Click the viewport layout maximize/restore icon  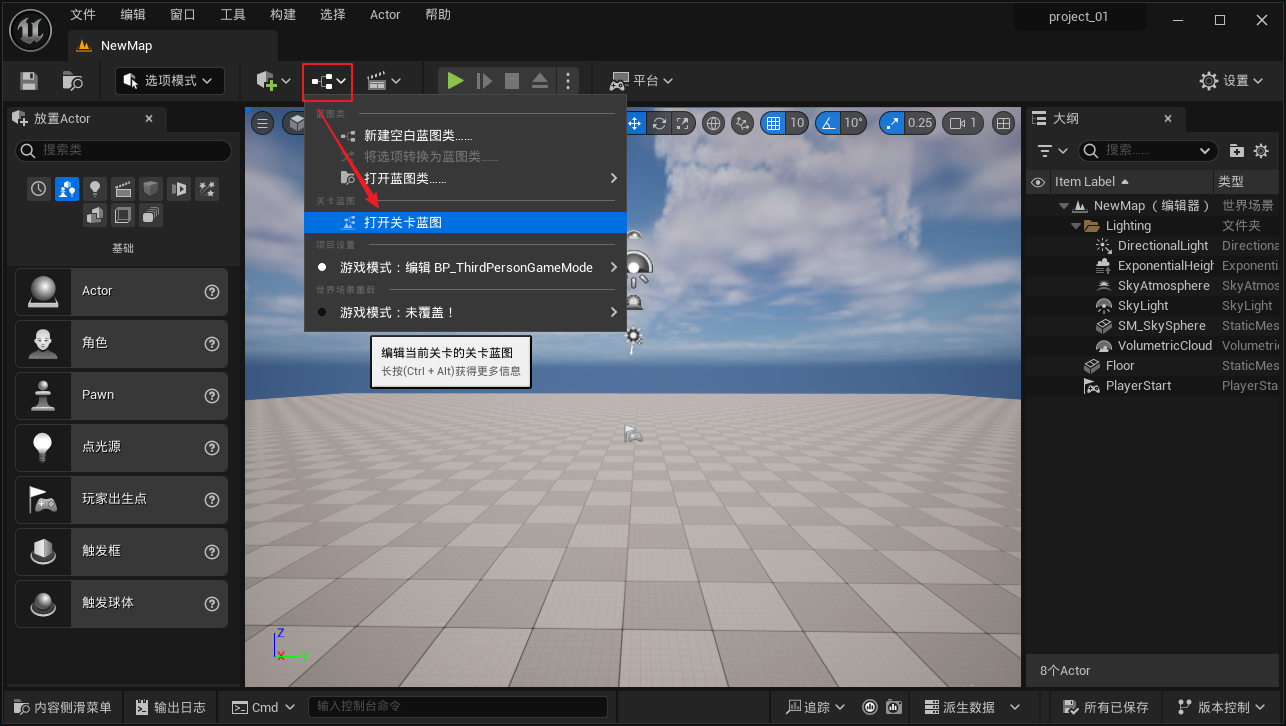[x=1003, y=123]
